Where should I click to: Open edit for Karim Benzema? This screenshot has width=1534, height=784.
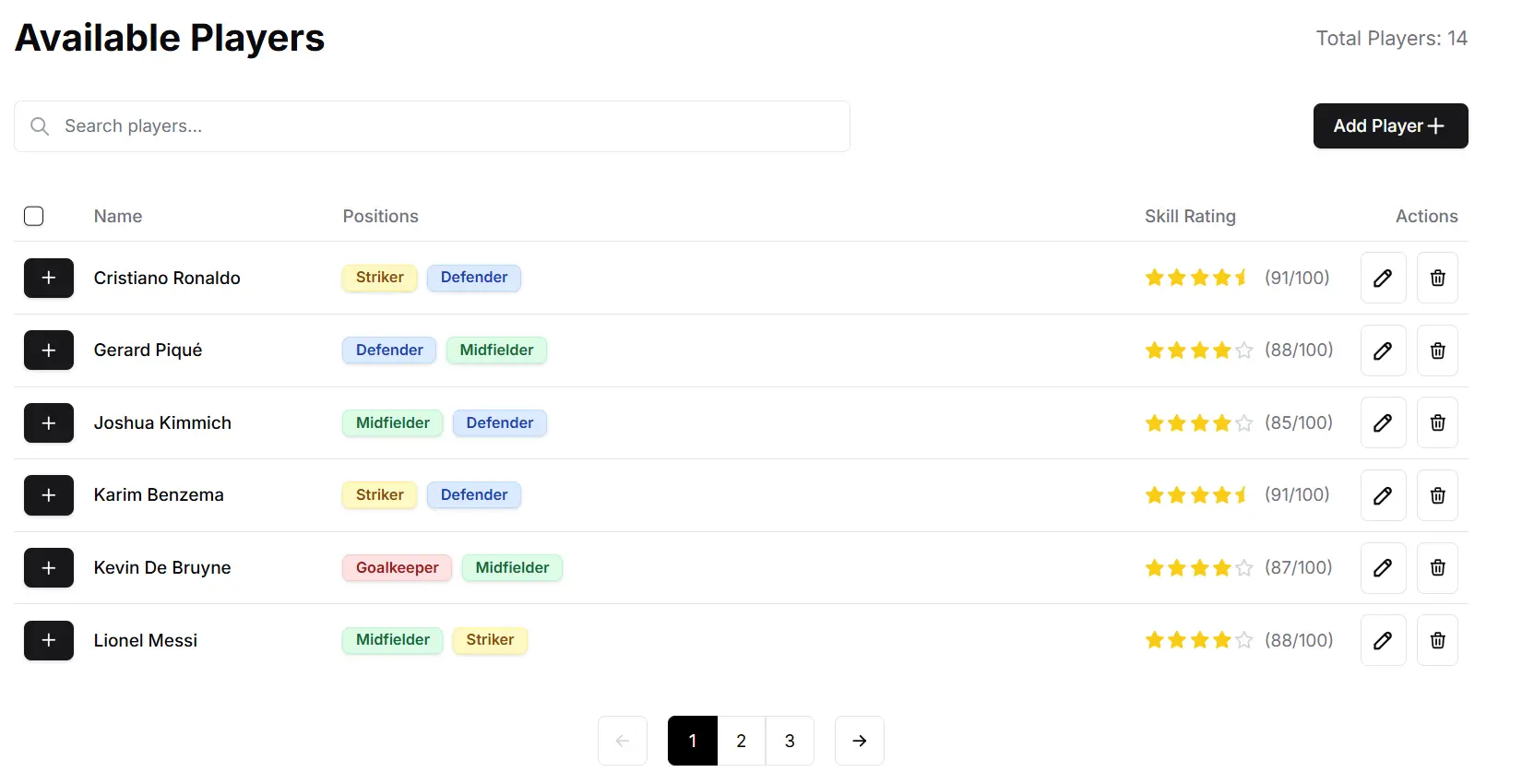tap(1383, 495)
